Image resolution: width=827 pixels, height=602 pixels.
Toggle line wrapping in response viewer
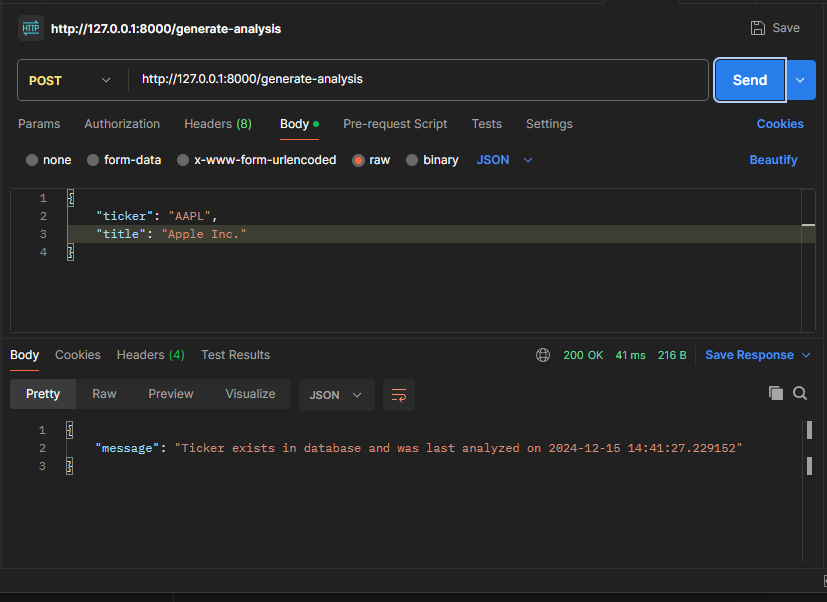pos(398,394)
